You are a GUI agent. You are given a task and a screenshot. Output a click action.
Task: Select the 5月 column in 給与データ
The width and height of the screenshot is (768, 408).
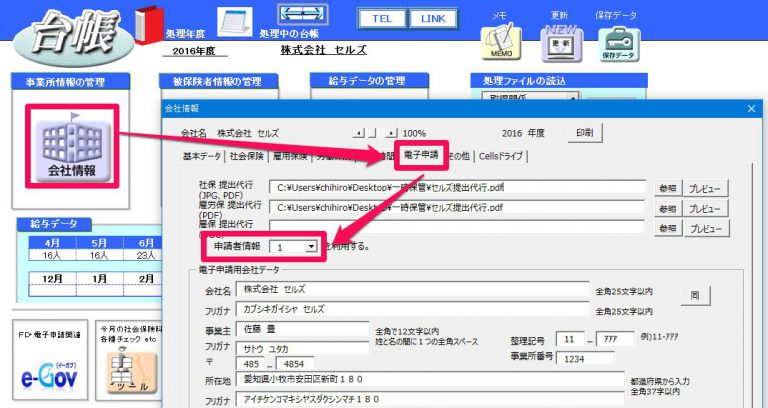click(x=99, y=243)
